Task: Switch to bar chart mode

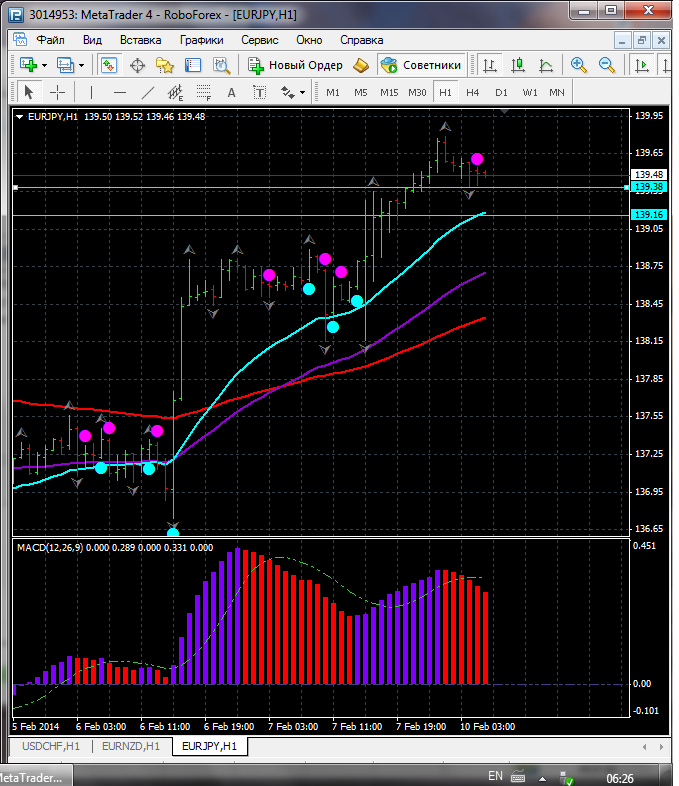Action: click(490, 65)
